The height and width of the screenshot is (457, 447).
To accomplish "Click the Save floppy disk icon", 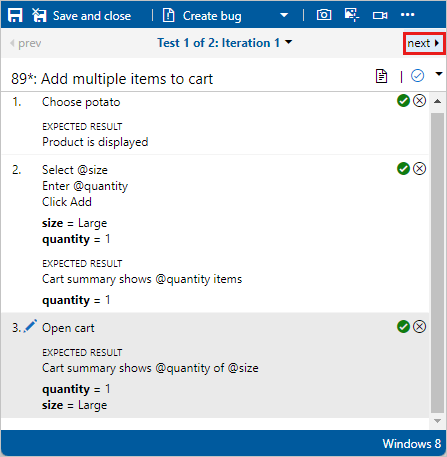I will pyautogui.click(x=15, y=15).
